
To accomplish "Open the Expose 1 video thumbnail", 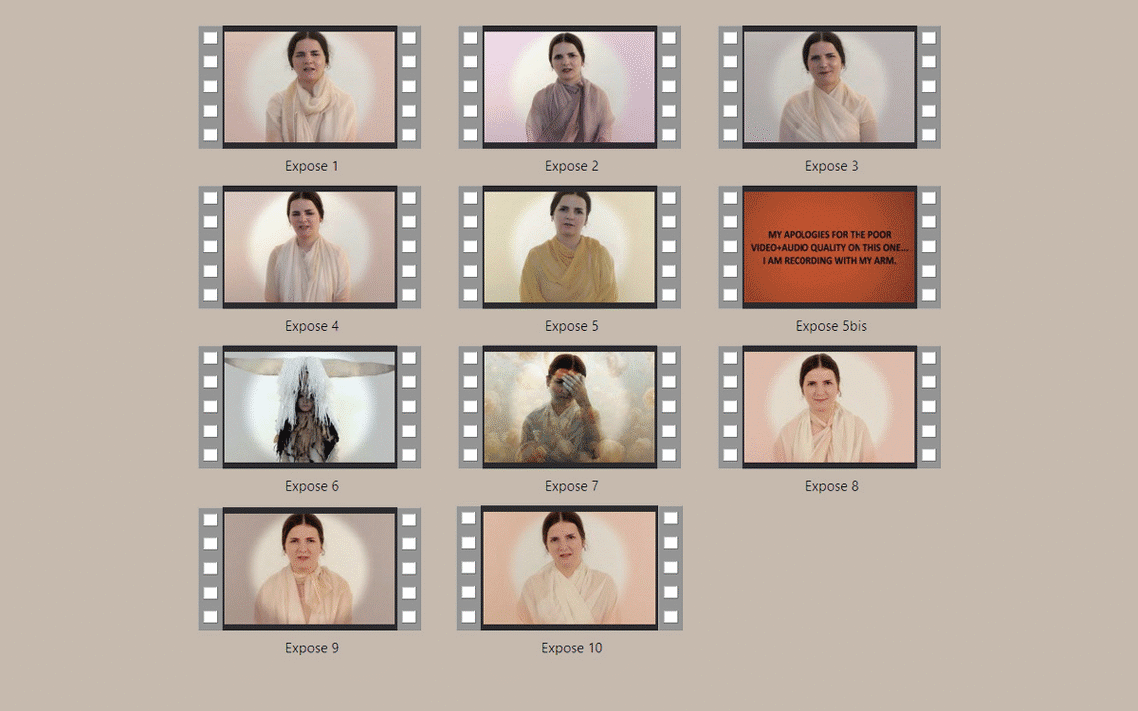I will 310,87.
